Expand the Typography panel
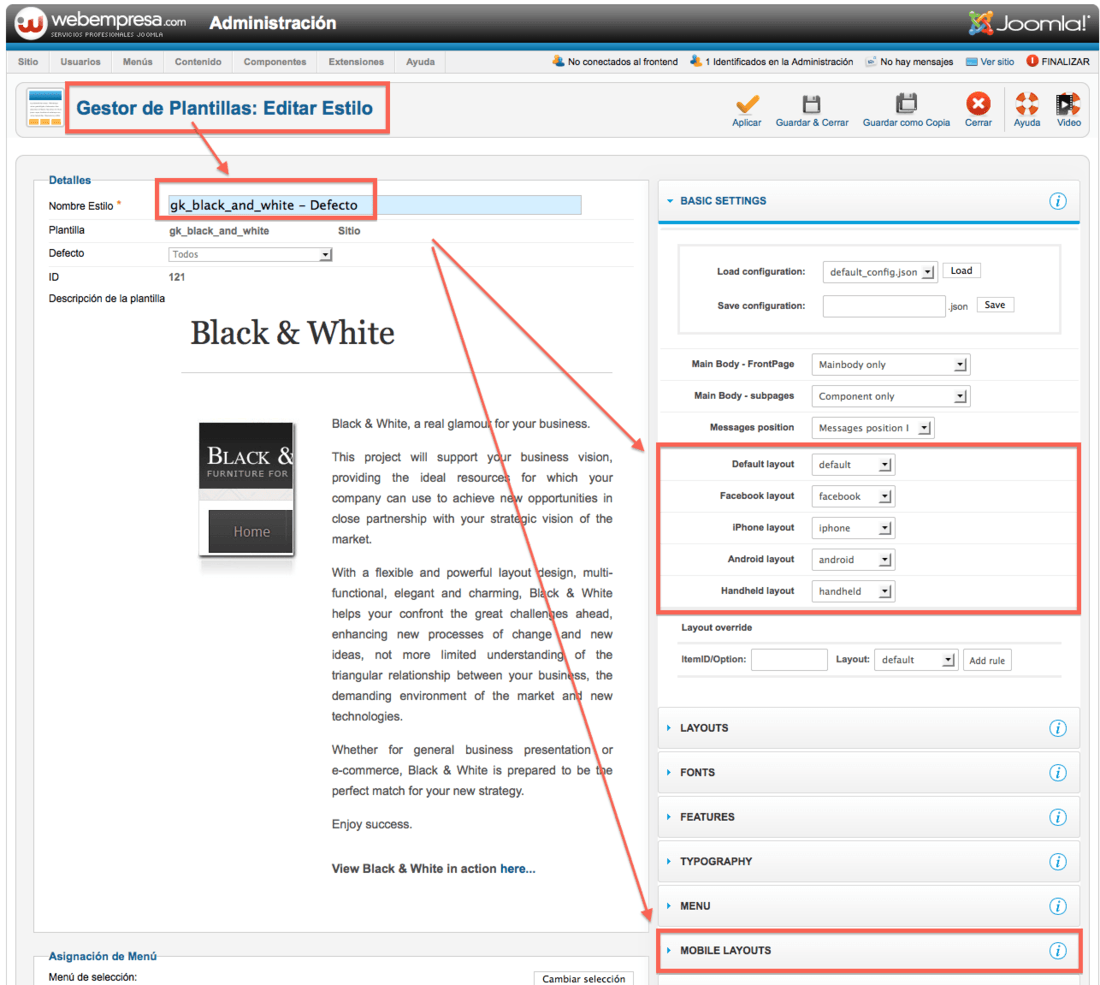 [x=868, y=862]
